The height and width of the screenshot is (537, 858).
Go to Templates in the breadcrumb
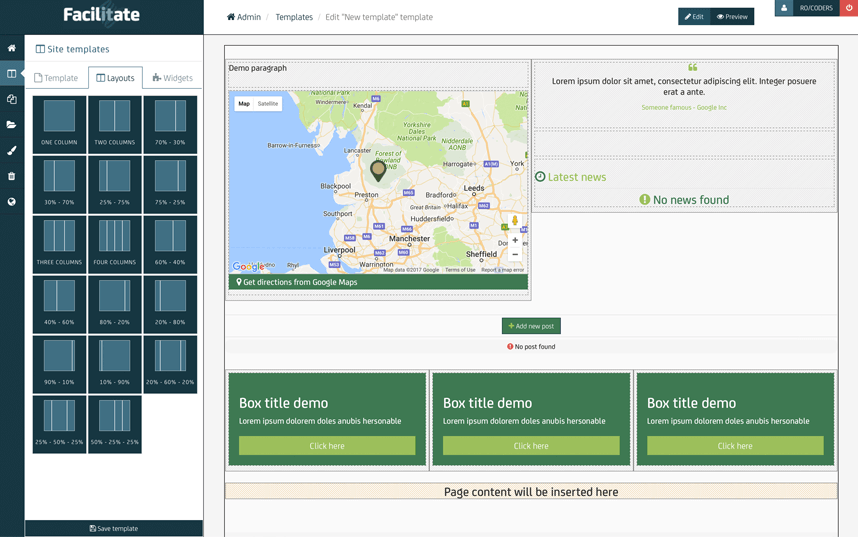[x=294, y=17]
